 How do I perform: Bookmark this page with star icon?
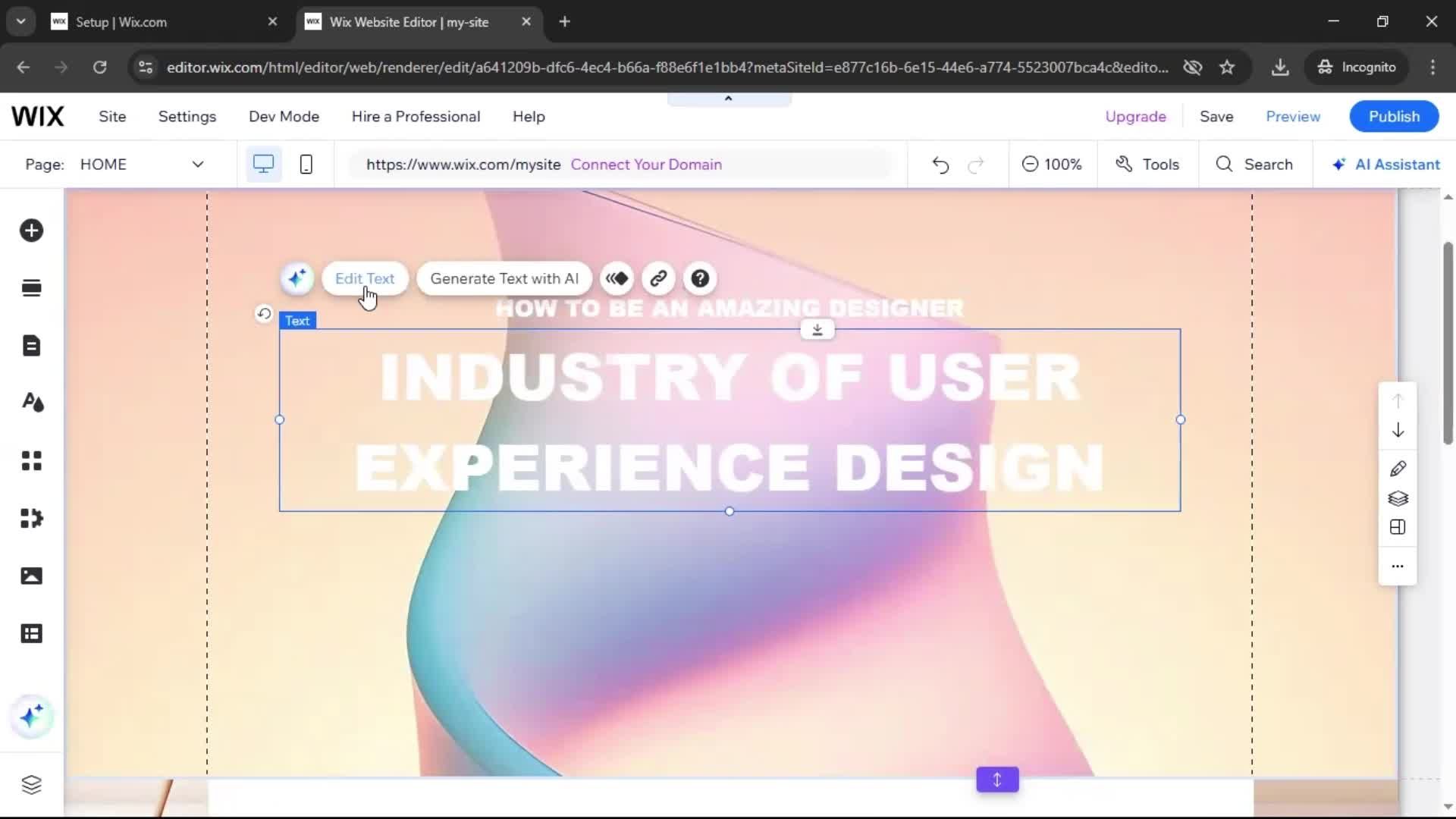pyautogui.click(x=1227, y=67)
